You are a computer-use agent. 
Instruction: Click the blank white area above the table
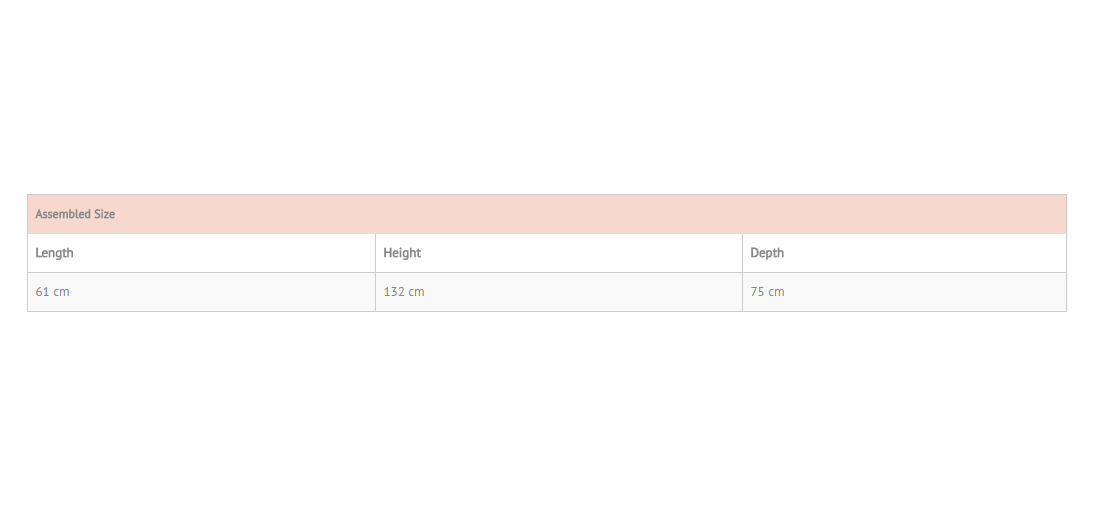(x=546, y=98)
